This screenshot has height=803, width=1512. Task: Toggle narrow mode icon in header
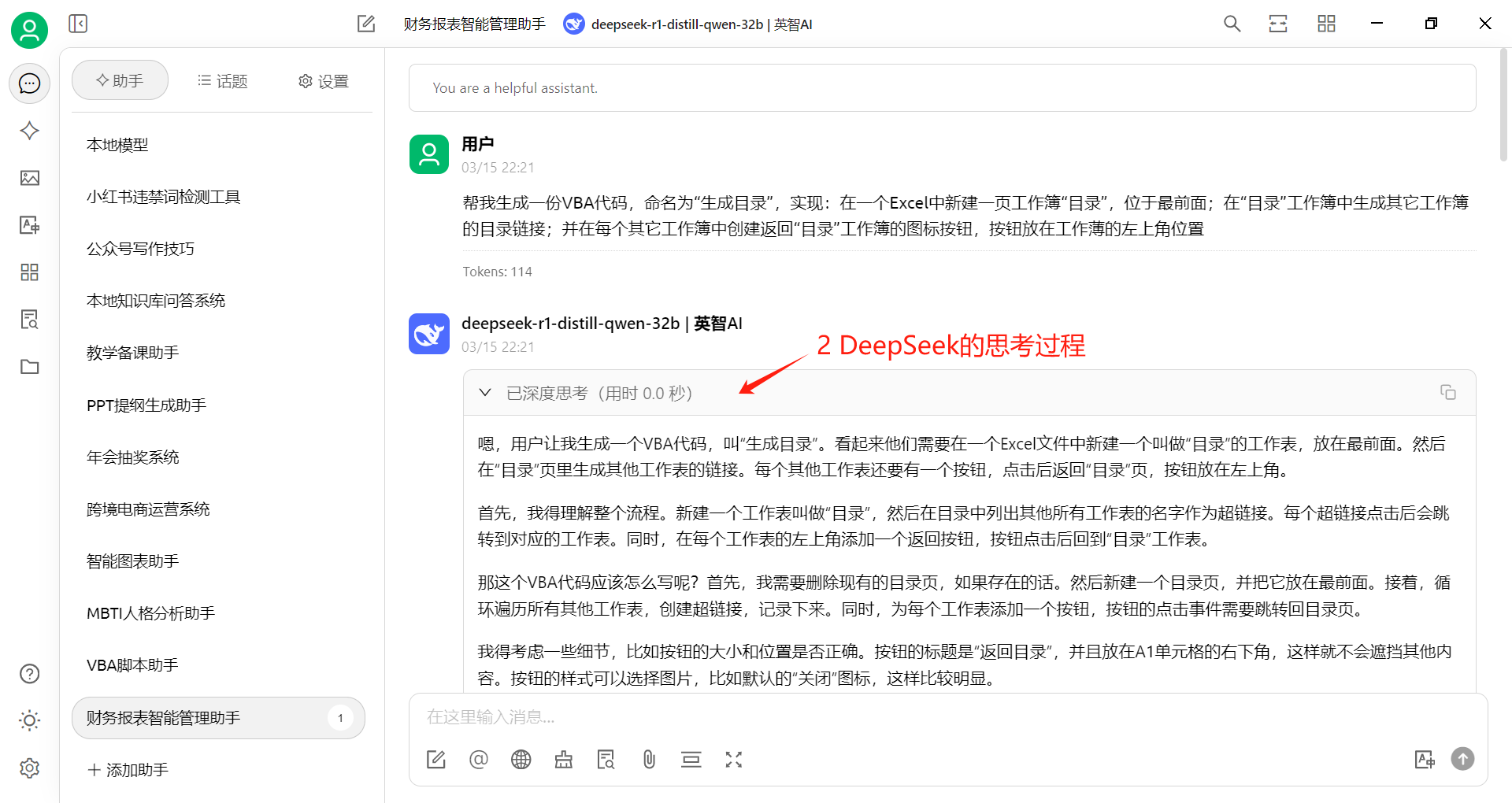pos(1278,24)
